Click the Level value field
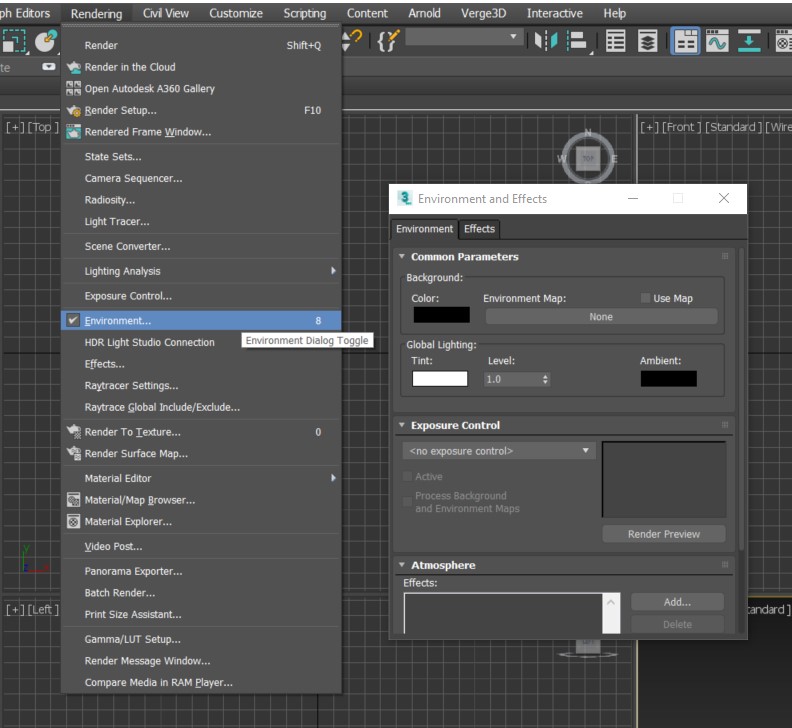The height and width of the screenshot is (728, 792). pos(512,379)
